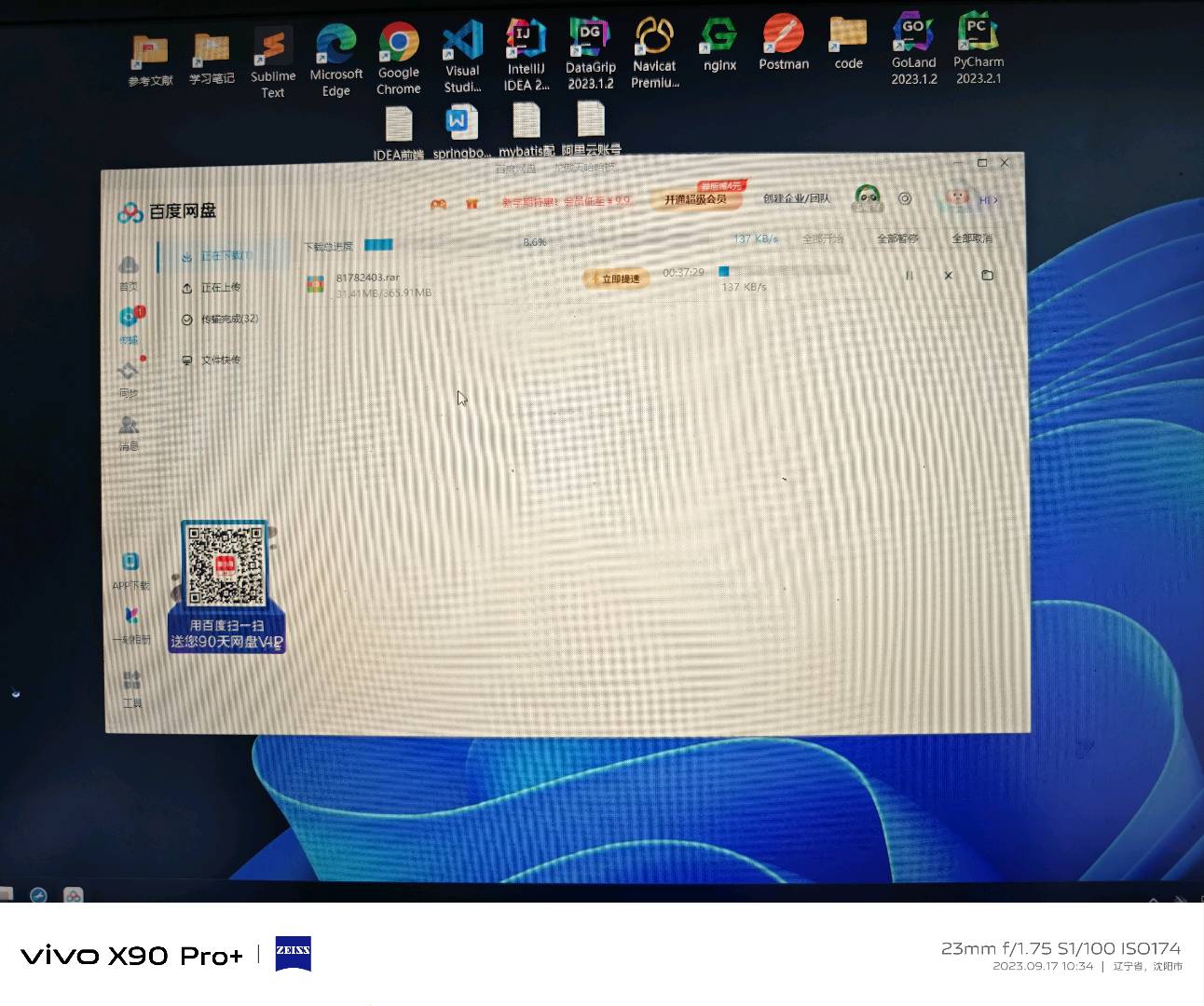This screenshot has width=1204, height=1006.
Task: Open the circular settings icon in header
Action: pos(904,198)
